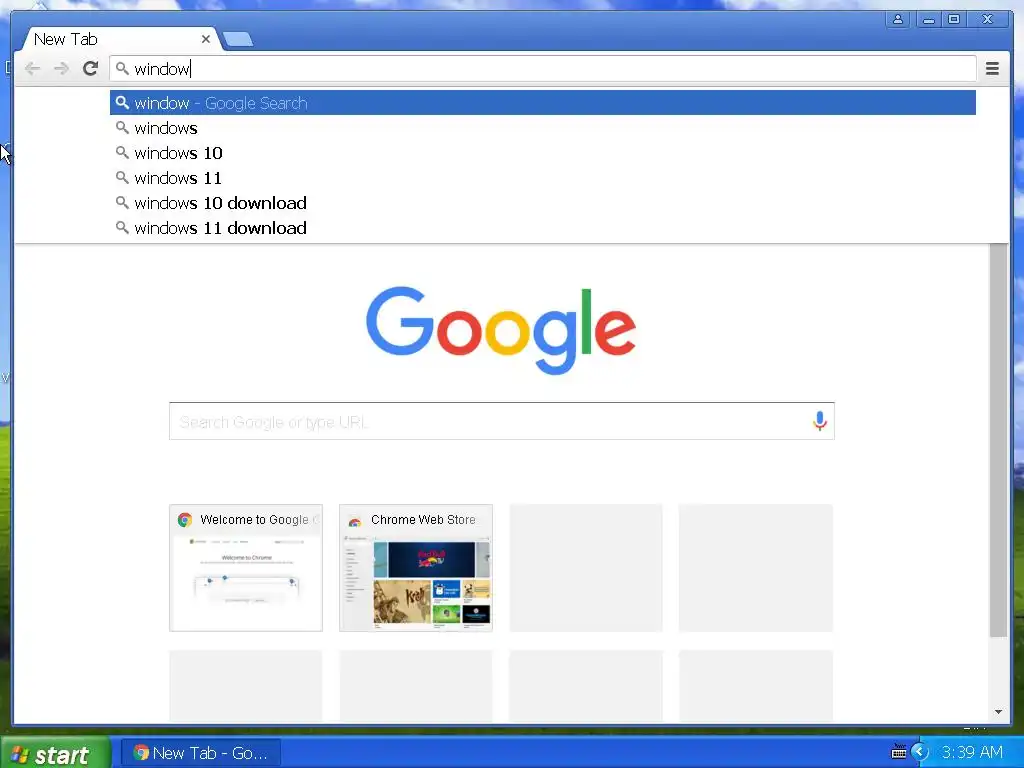Screen dimensions: 1024x768
Task: Open the Windows Start menu
Action: coord(55,753)
